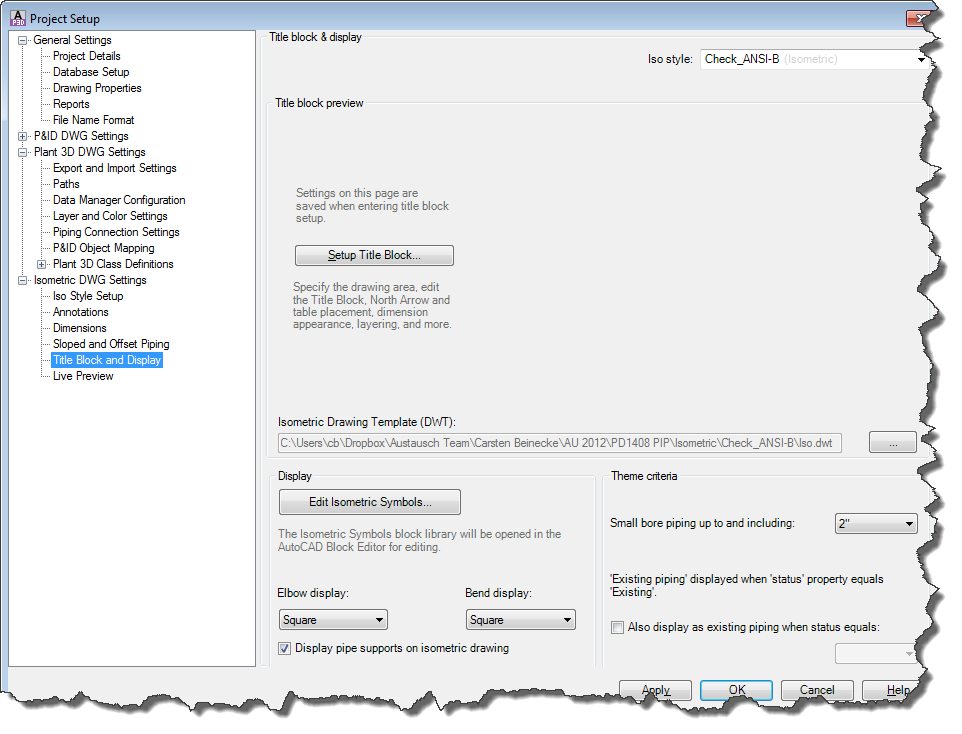Click the Setup Title Block button
The image size is (962, 734).
click(374, 255)
